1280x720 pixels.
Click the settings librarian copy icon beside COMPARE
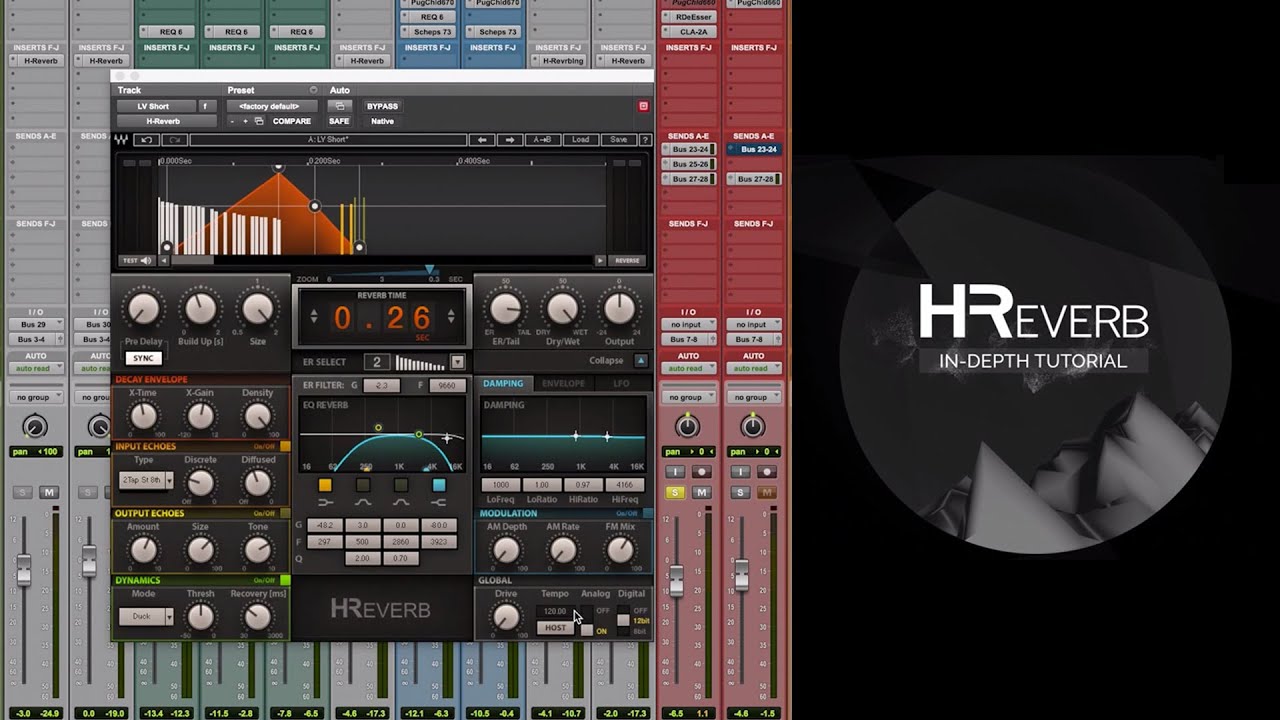pyautogui.click(x=259, y=121)
